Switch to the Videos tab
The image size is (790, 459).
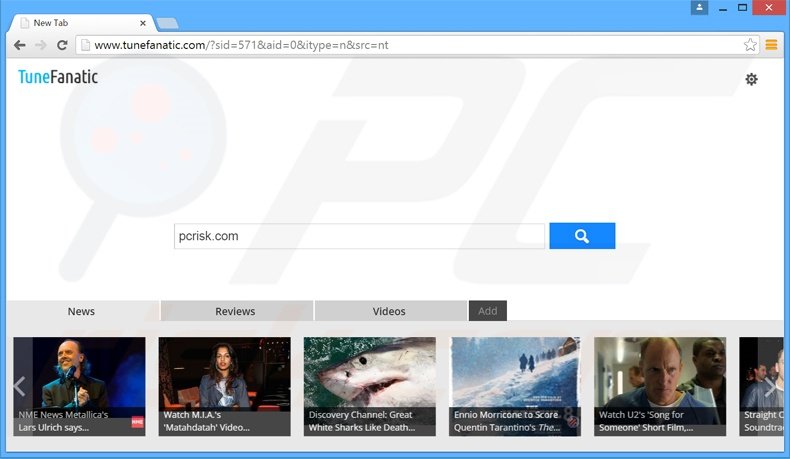(389, 311)
